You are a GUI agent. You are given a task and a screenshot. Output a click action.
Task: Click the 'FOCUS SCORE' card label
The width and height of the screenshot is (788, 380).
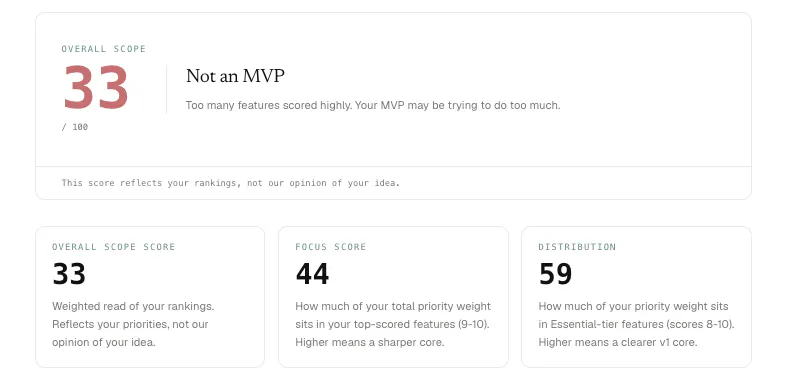(331, 247)
